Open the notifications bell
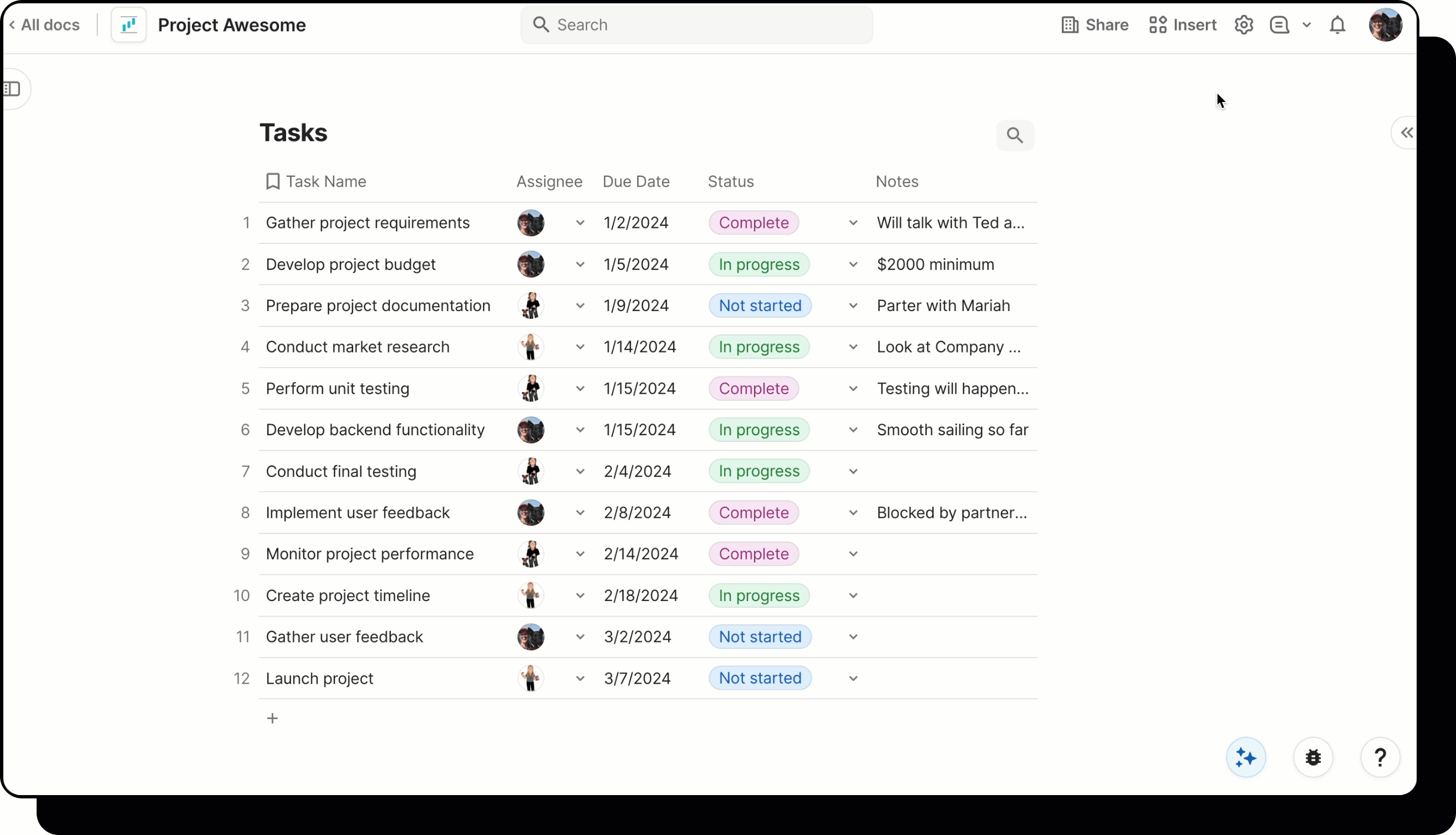 (x=1337, y=26)
